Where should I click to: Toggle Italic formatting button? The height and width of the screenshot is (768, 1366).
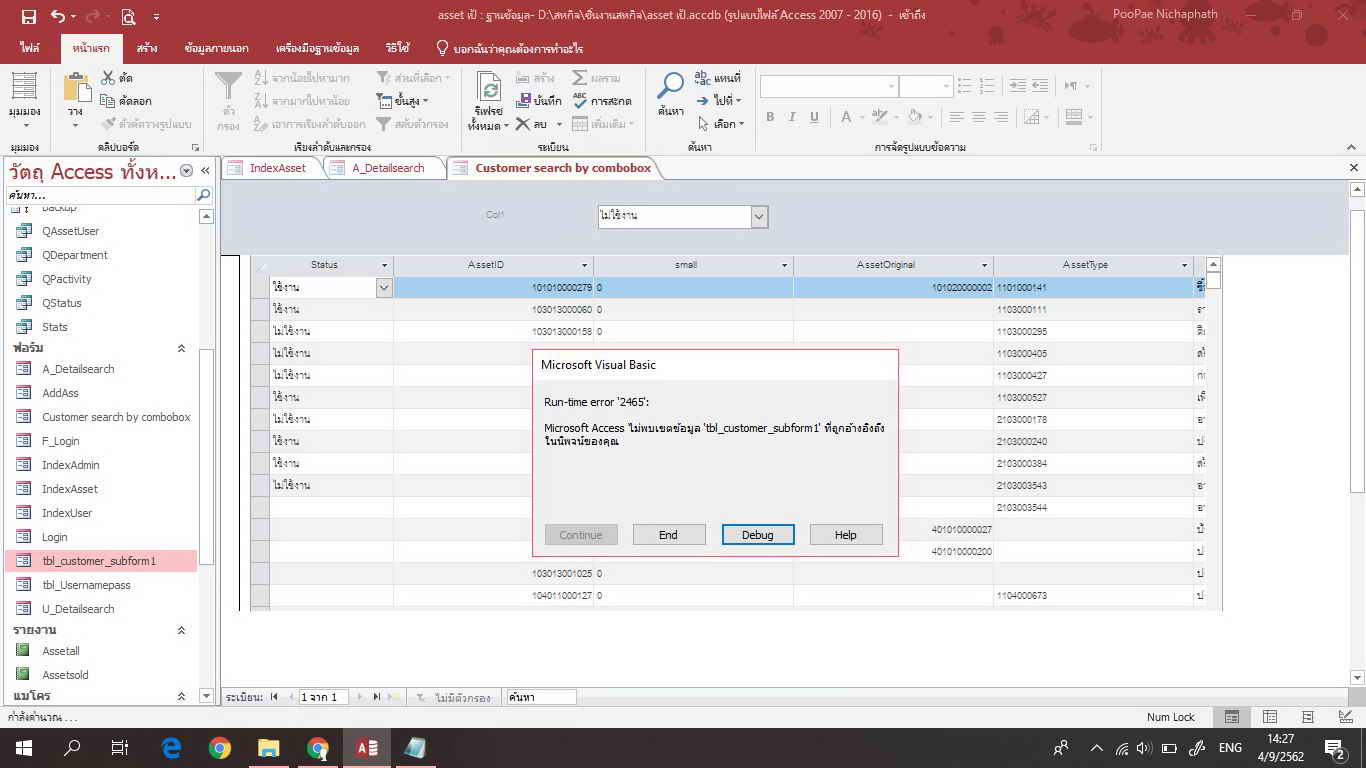(792, 117)
